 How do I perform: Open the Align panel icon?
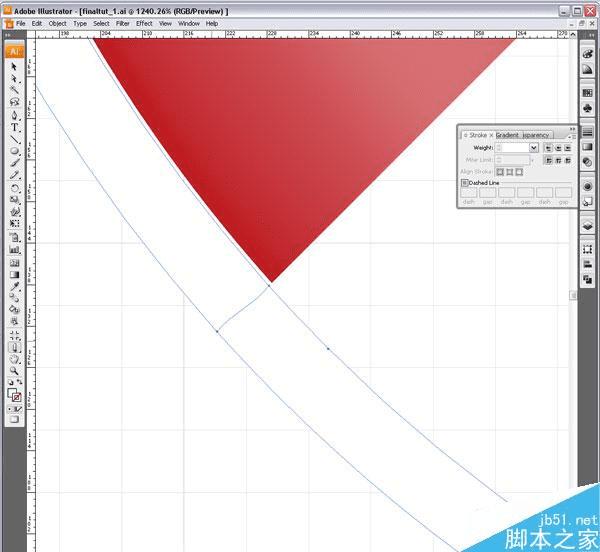click(587, 264)
